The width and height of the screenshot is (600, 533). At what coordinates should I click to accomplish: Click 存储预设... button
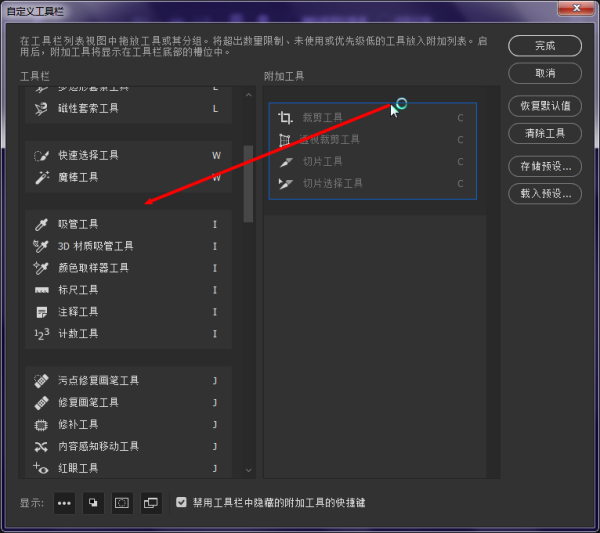545,166
